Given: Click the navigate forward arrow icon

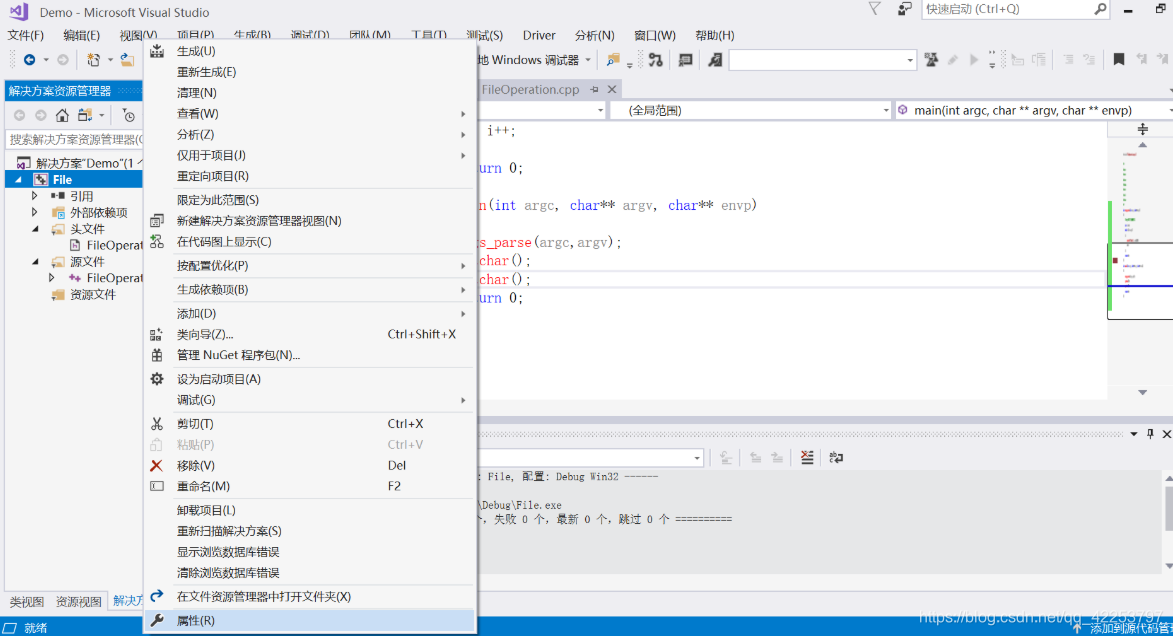Looking at the screenshot, I should pos(63,60).
